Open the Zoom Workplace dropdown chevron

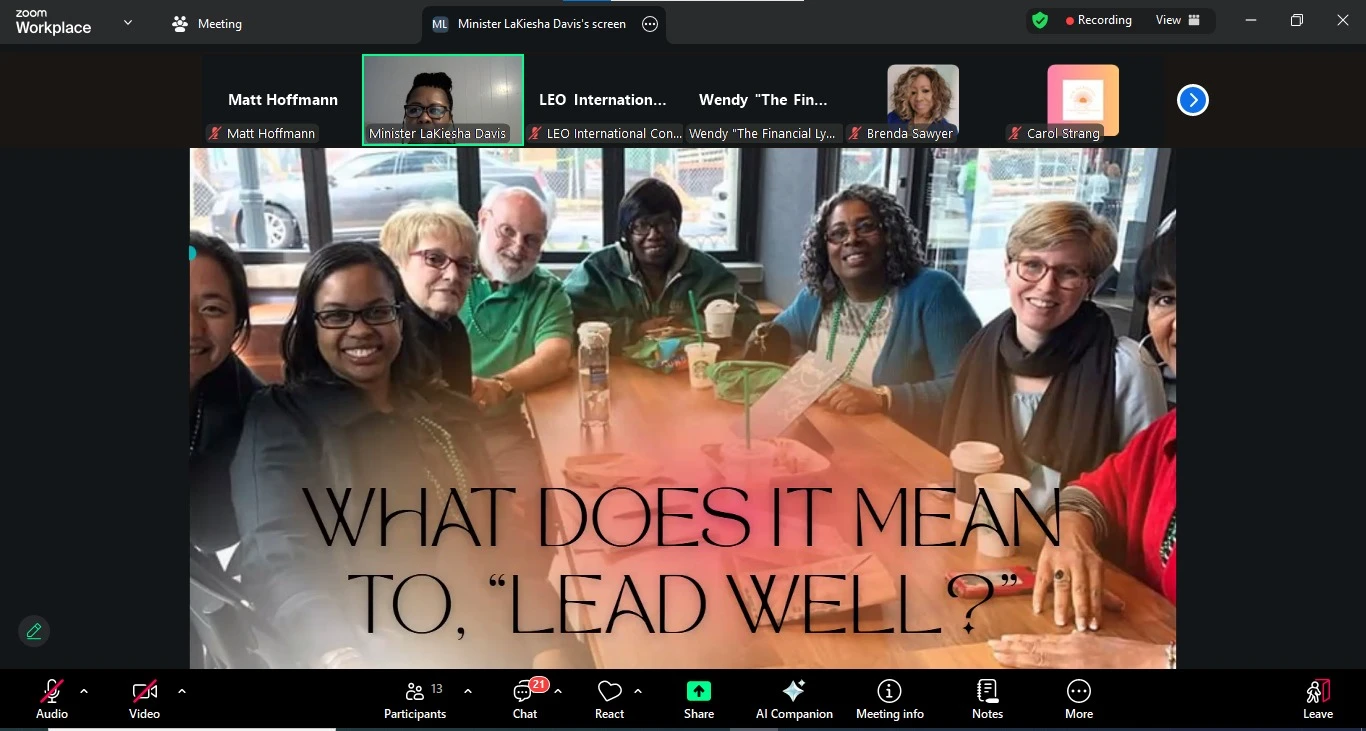127,23
